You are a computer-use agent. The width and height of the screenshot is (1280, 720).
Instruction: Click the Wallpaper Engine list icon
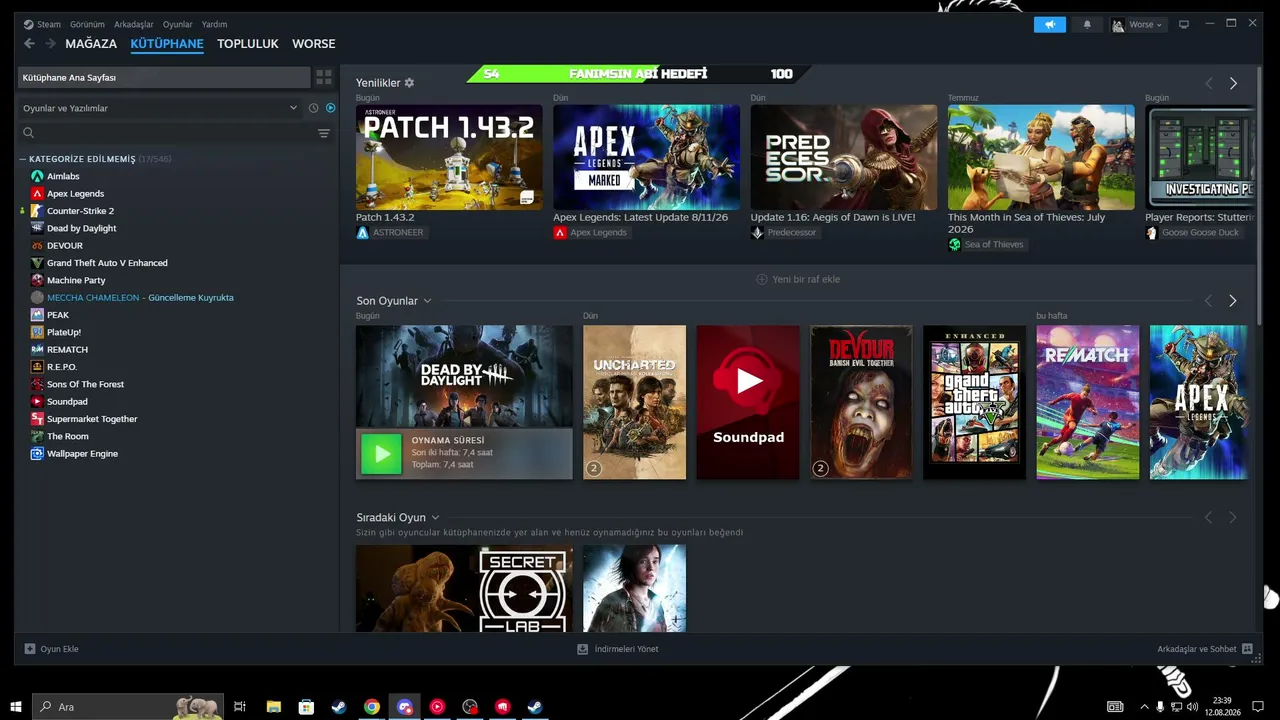[37, 454]
